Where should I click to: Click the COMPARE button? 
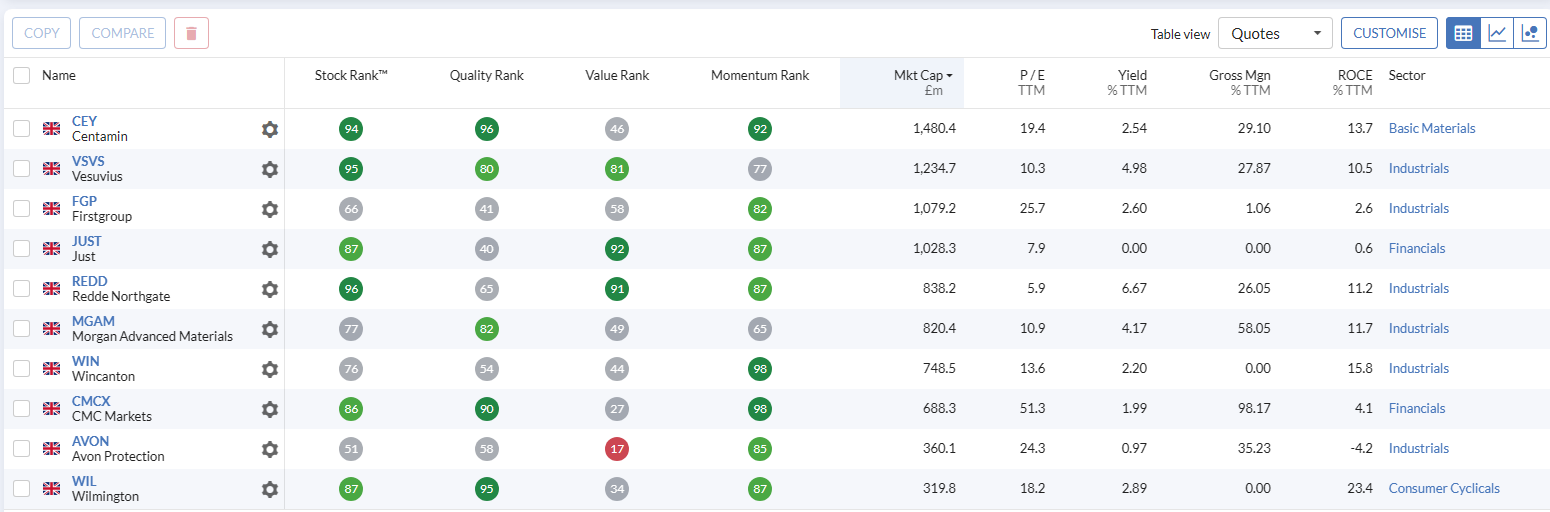point(123,33)
